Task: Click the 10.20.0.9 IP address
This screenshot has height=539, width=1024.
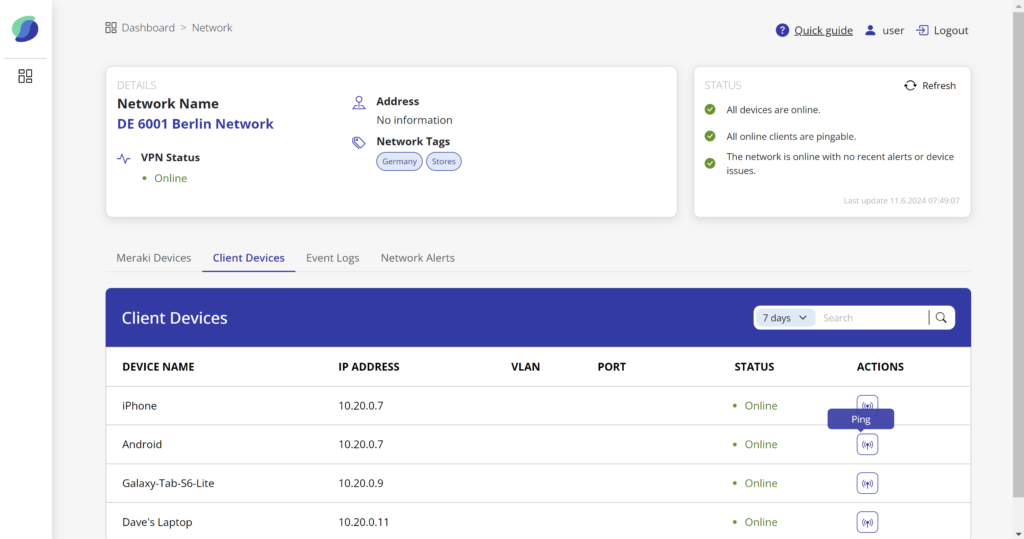Action: [x=360, y=483]
